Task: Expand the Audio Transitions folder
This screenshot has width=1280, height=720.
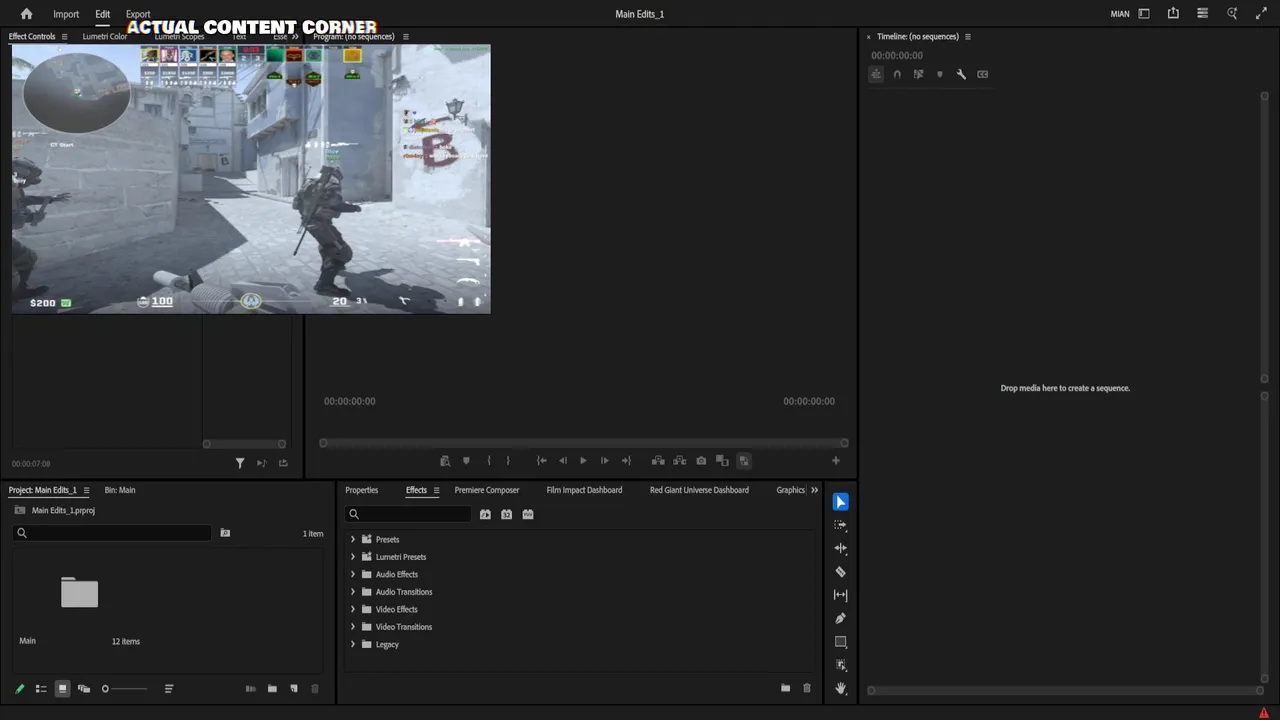Action: coord(352,592)
